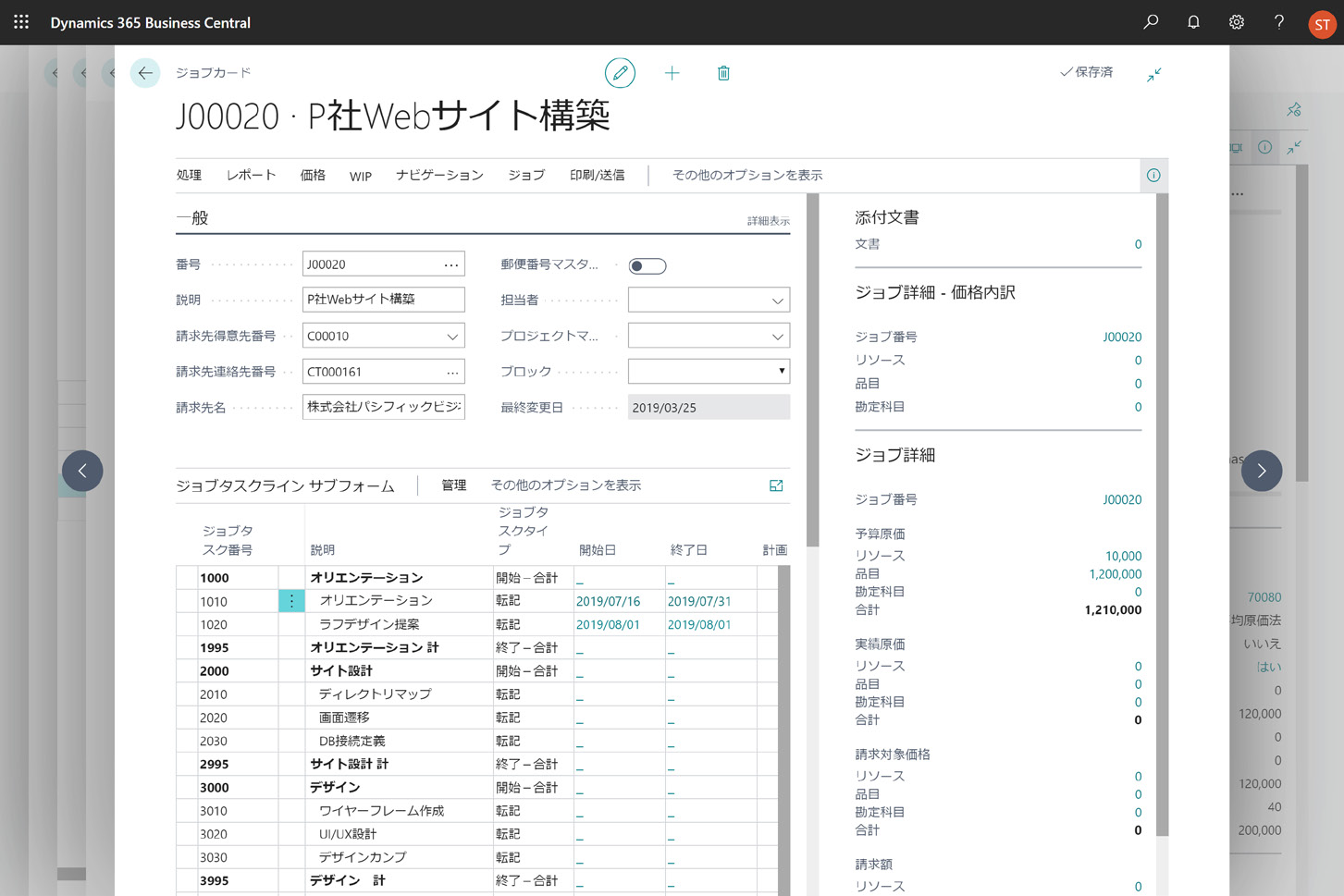Toggle the 郵便番号マスタ switch
This screenshot has height=896, width=1344.
[x=647, y=266]
